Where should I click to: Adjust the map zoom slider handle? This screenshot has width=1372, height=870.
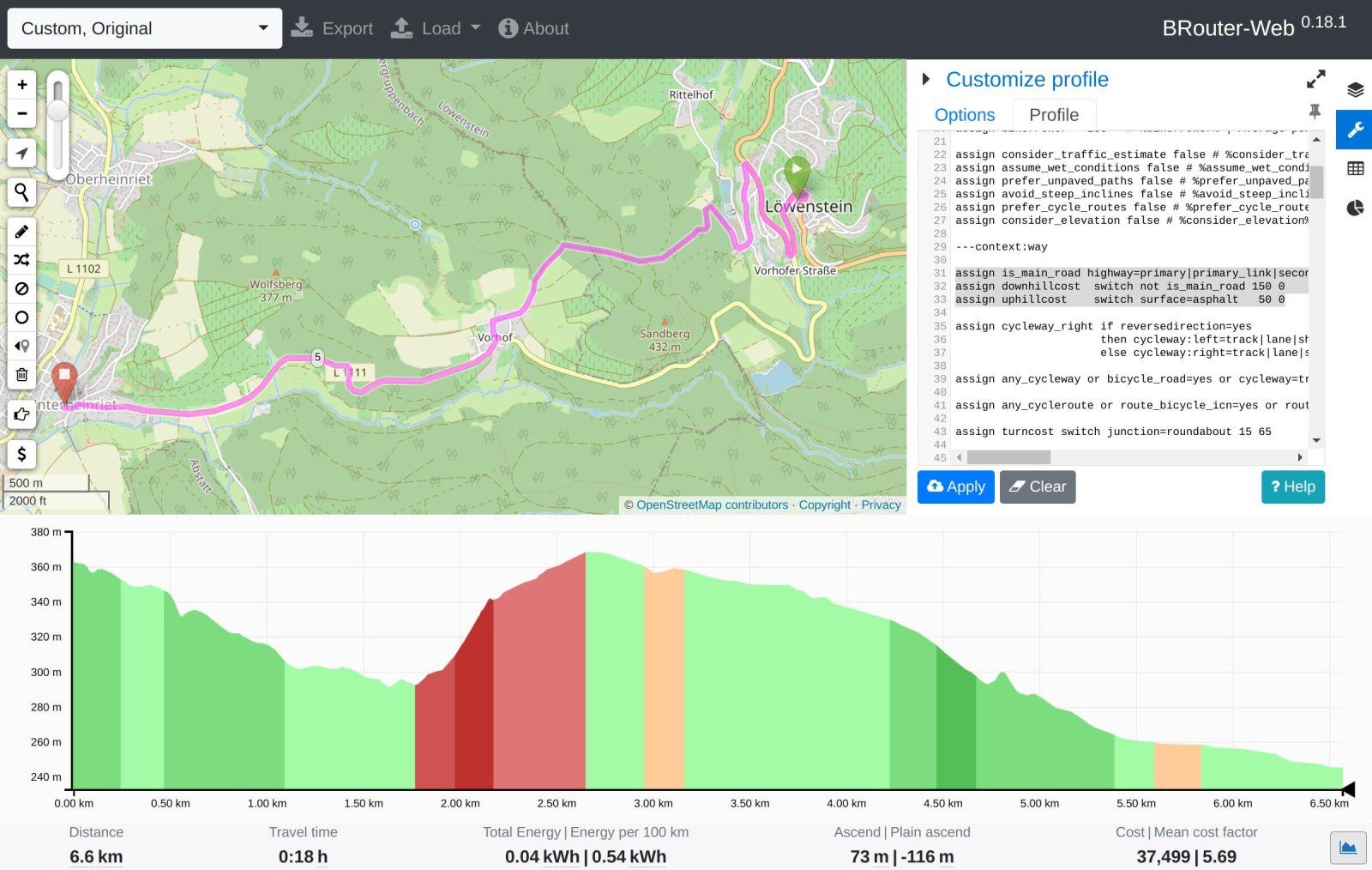57,111
